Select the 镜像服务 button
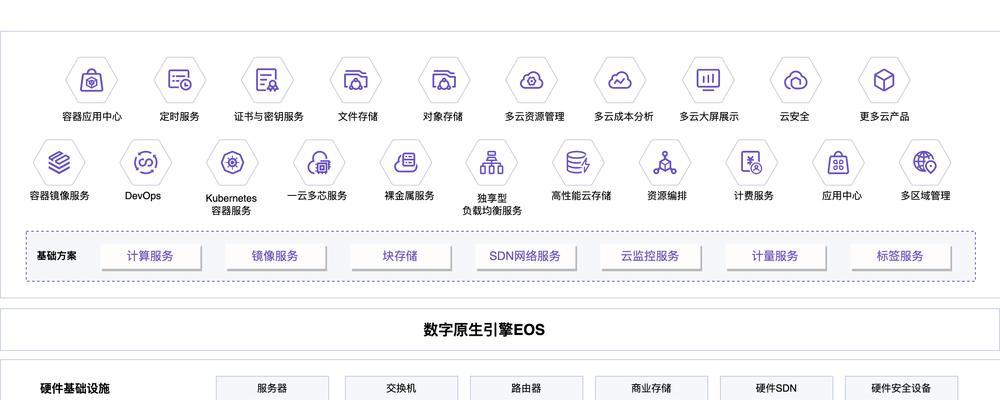Screen dimensions: 1000x400 pyautogui.click(x=276, y=256)
